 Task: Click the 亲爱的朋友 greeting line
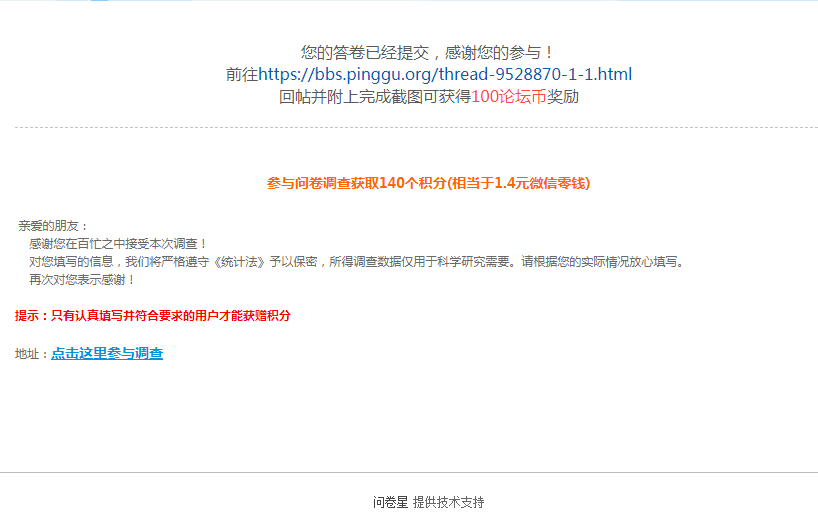point(53,226)
